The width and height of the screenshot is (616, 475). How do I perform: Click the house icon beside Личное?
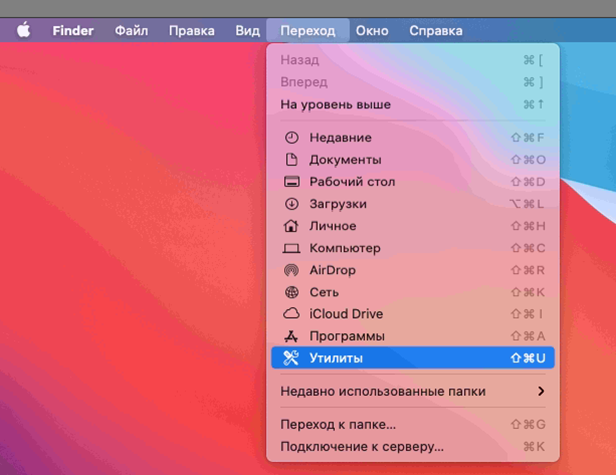[x=292, y=226]
